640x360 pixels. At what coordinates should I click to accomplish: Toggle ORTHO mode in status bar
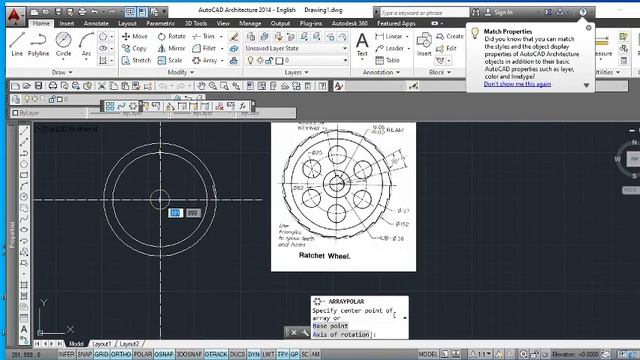coord(121,354)
